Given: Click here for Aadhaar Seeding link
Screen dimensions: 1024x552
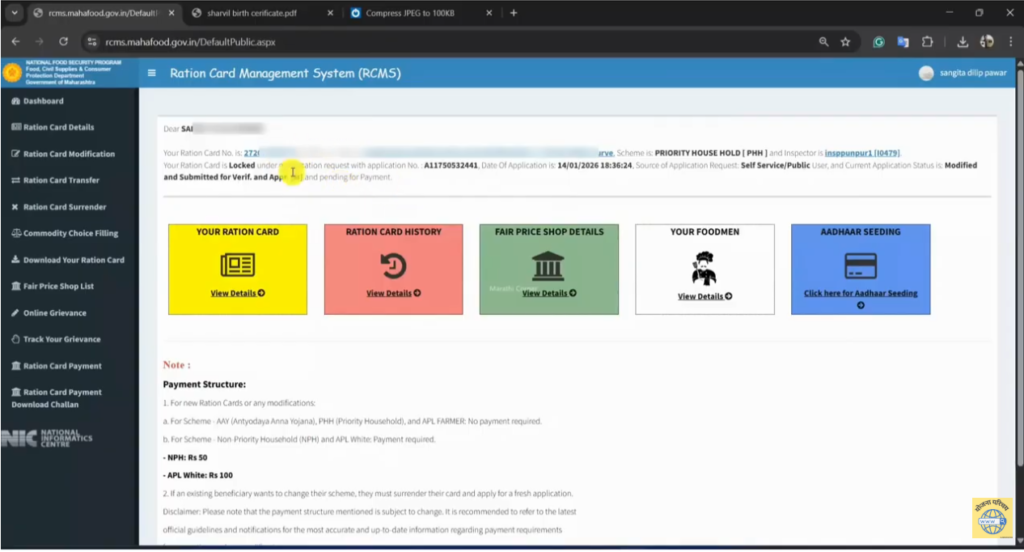Looking at the screenshot, I should (x=860, y=294).
